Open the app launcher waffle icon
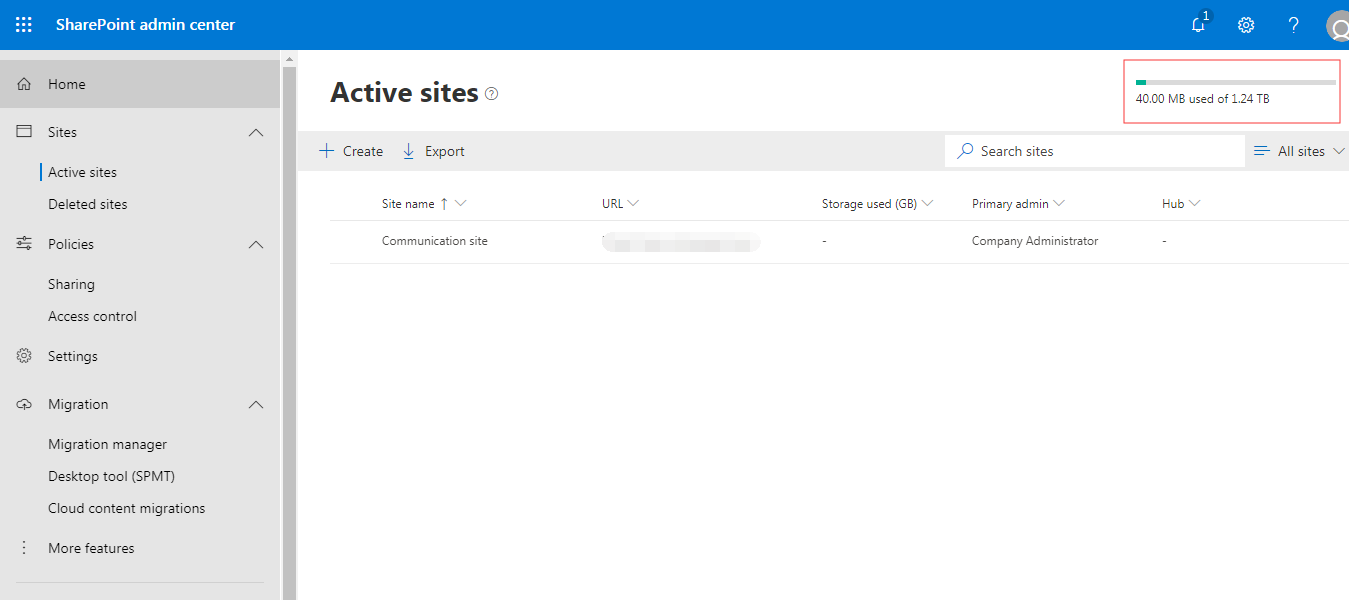Viewport: 1349px width, 600px height. point(24,25)
